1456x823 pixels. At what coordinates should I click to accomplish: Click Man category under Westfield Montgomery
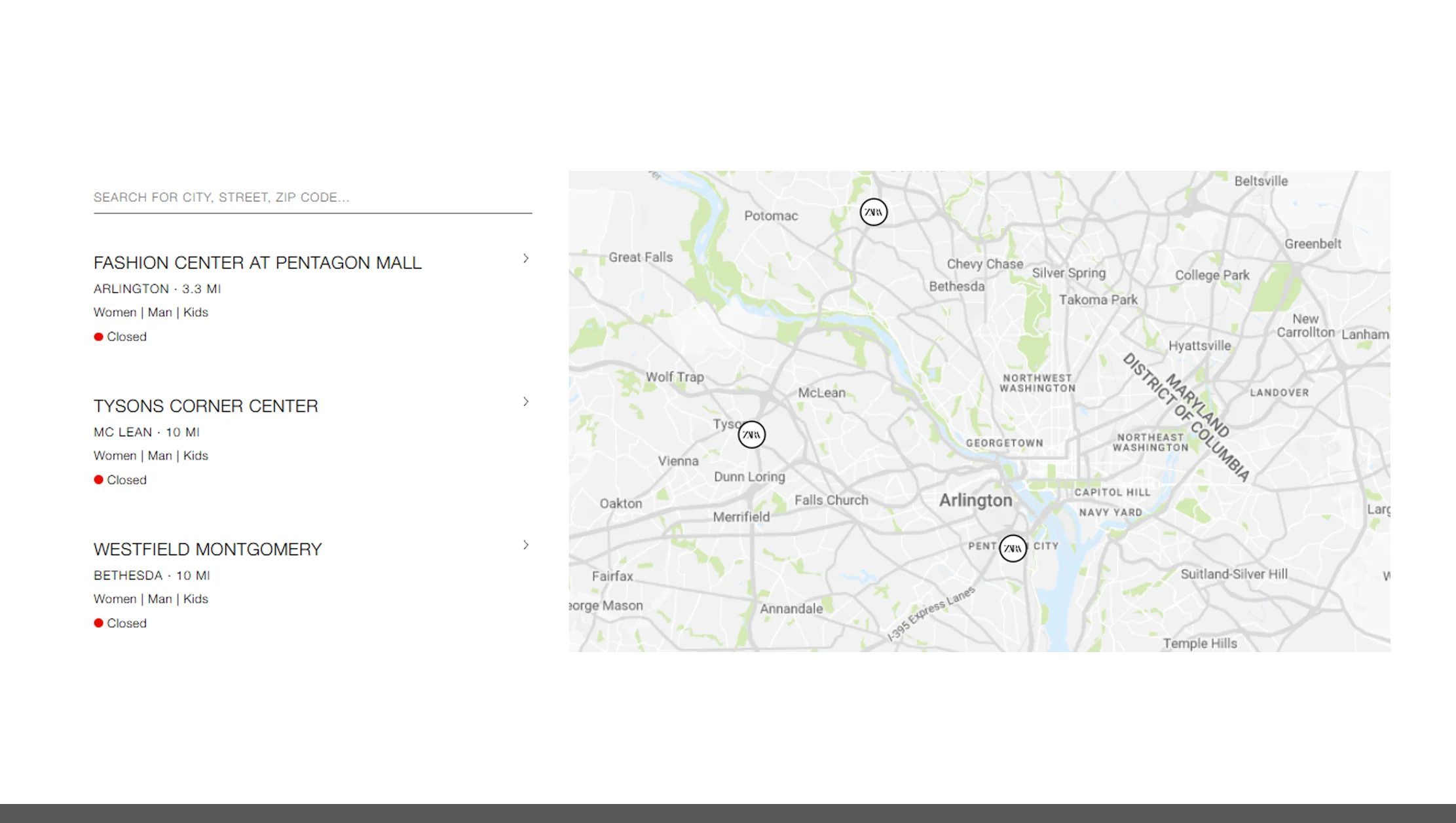(x=159, y=598)
